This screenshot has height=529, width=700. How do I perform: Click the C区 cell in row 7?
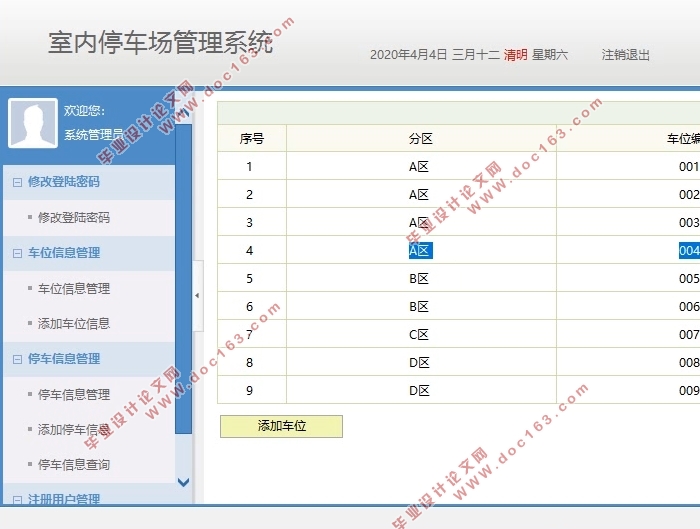(419, 334)
